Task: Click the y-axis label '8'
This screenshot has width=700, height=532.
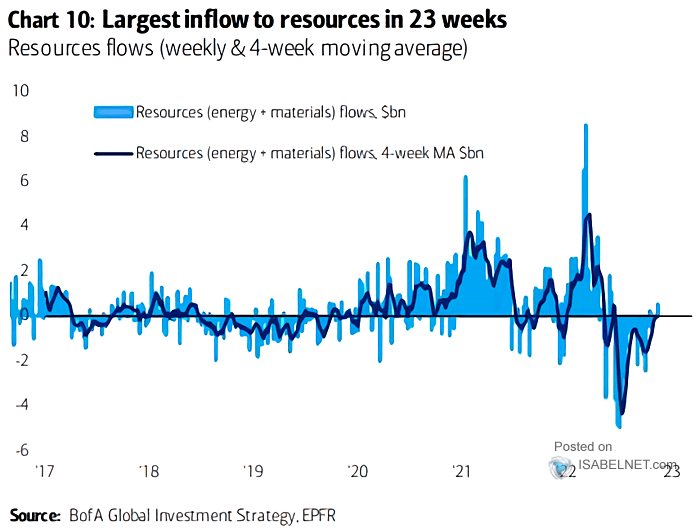Action: tap(24, 136)
